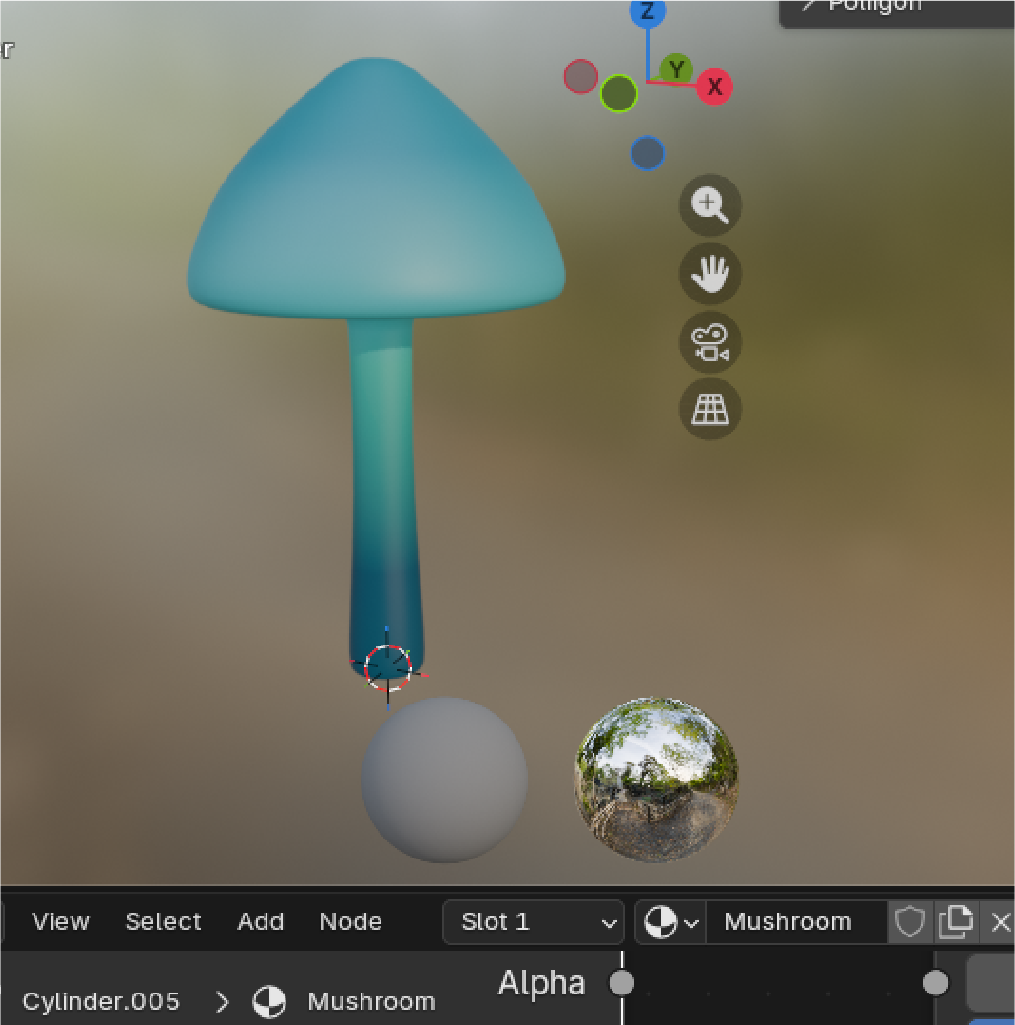Click the red X axis gizmo handle
The image size is (1015, 1025).
click(714, 87)
